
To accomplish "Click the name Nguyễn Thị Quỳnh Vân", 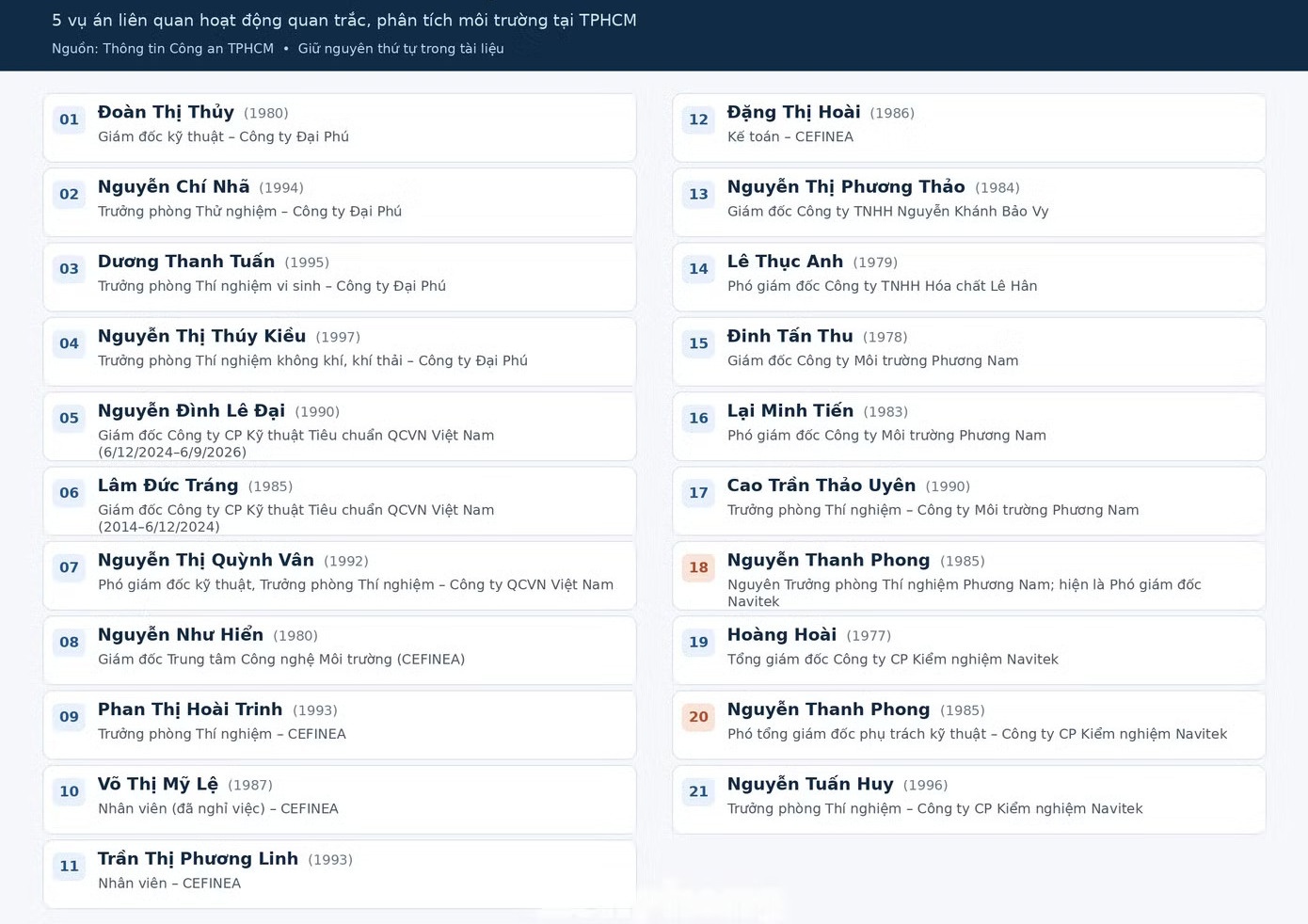I will (206, 560).
